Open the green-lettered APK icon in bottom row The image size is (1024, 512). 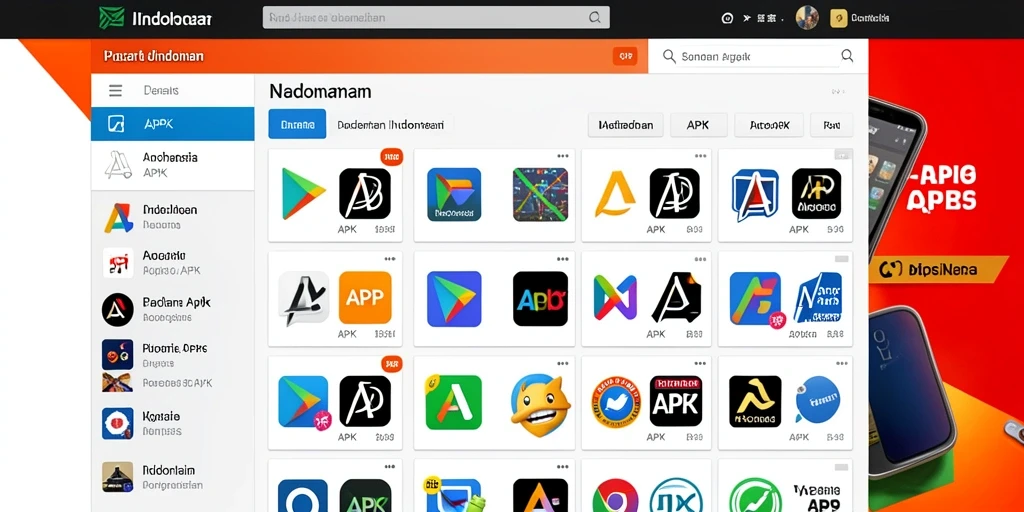pos(365,496)
